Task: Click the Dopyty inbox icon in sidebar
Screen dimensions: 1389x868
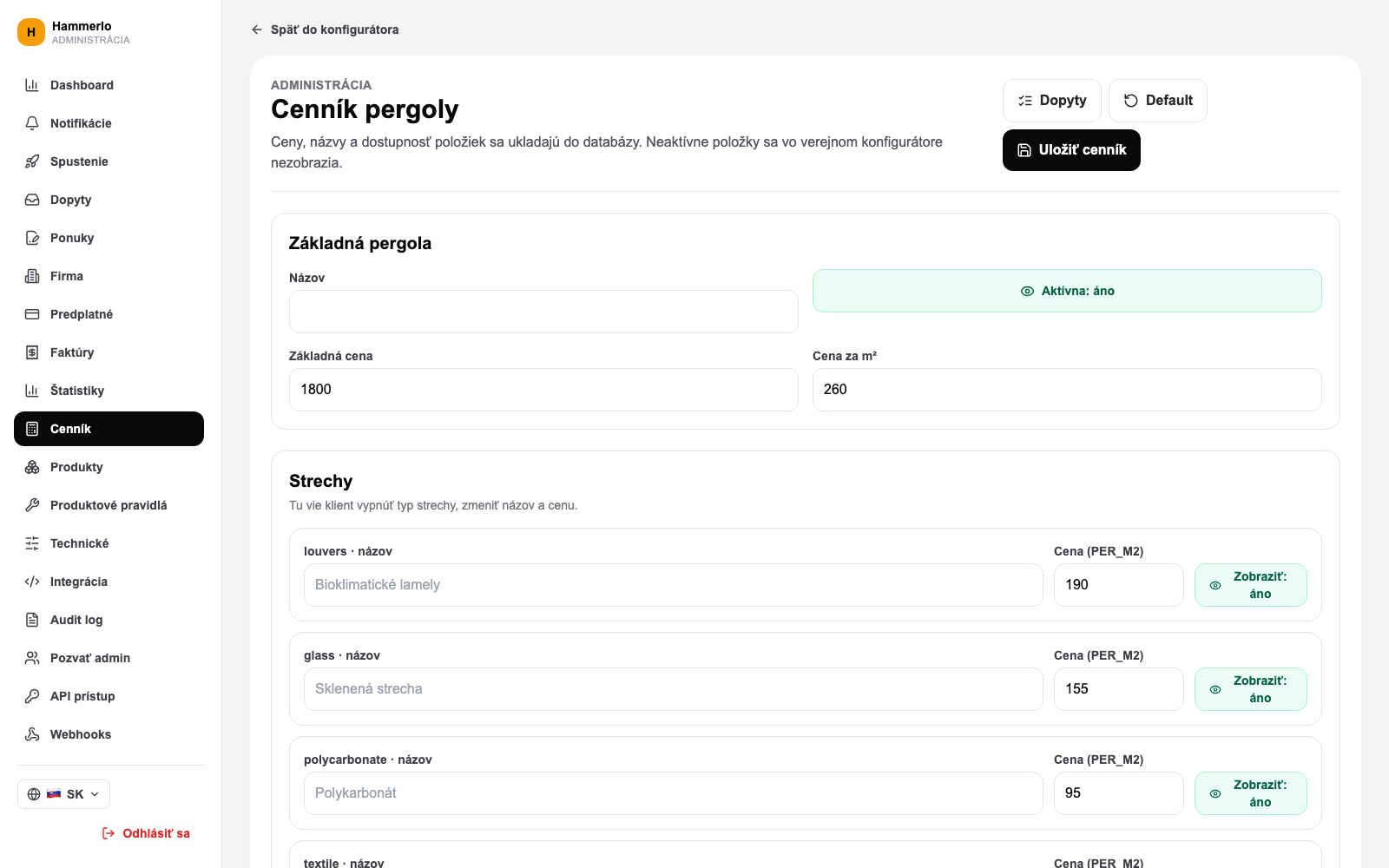Action: [x=32, y=200]
